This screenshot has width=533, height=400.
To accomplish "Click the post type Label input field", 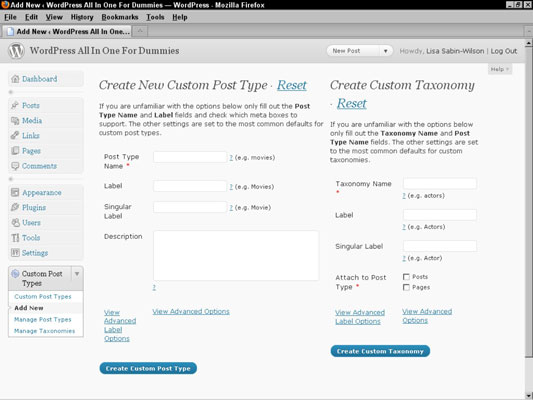I will (x=190, y=186).
